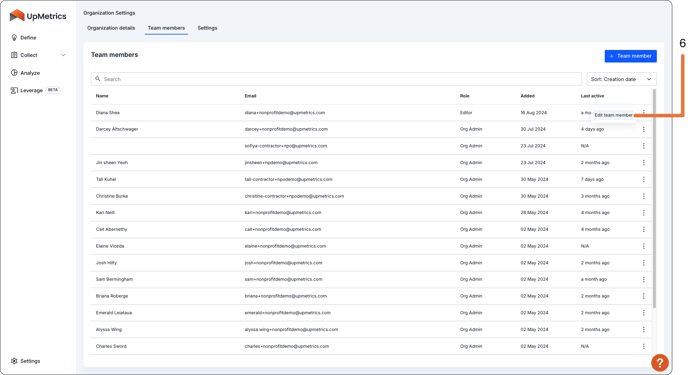Screen dimensions: 688x375
Task: Open the more options menu for Christine Burke
Action: click(x=644, y=196)
